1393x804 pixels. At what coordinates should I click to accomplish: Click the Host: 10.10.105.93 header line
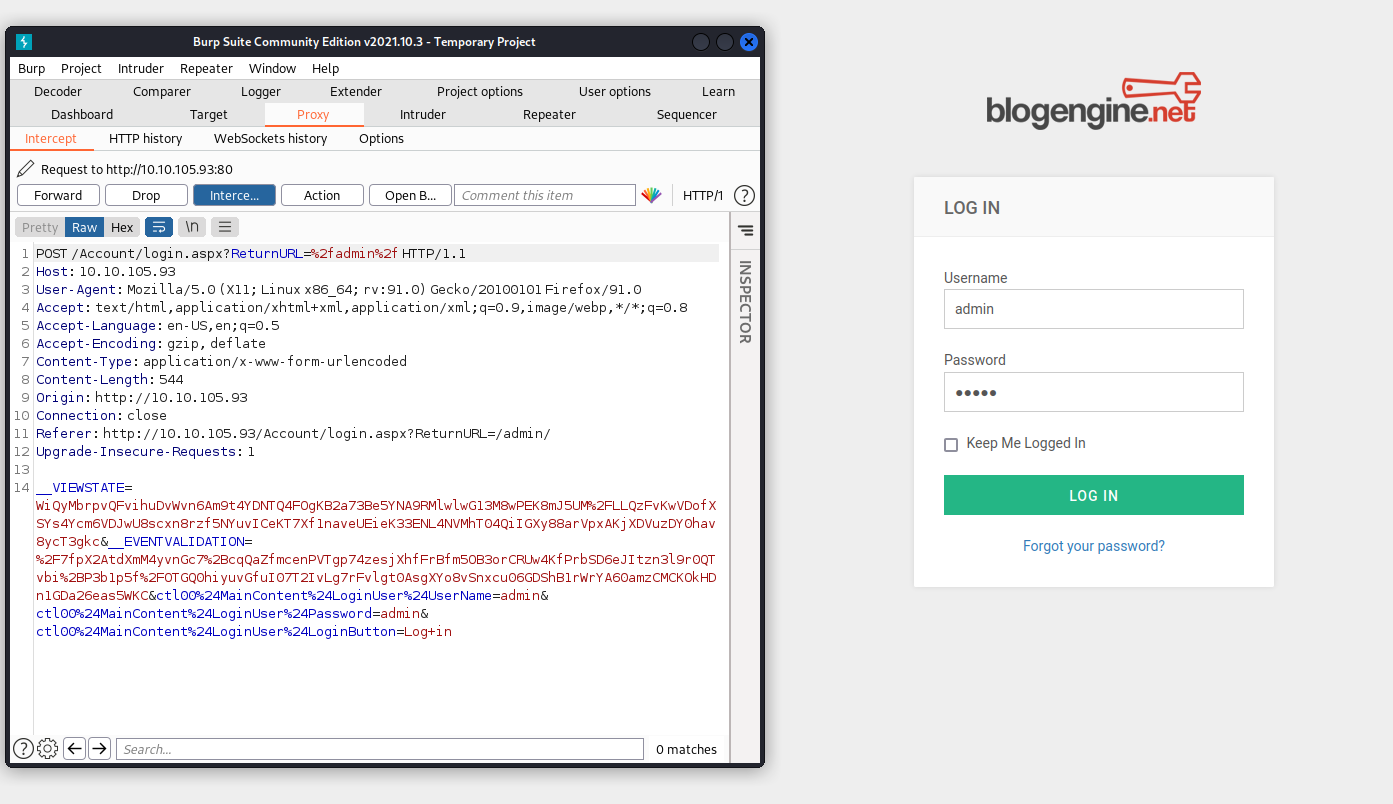(106, 271)
